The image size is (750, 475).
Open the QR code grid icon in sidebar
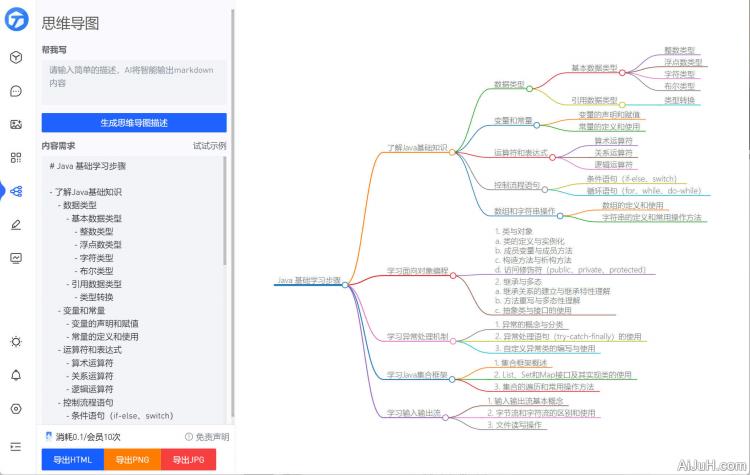point(16,157)
